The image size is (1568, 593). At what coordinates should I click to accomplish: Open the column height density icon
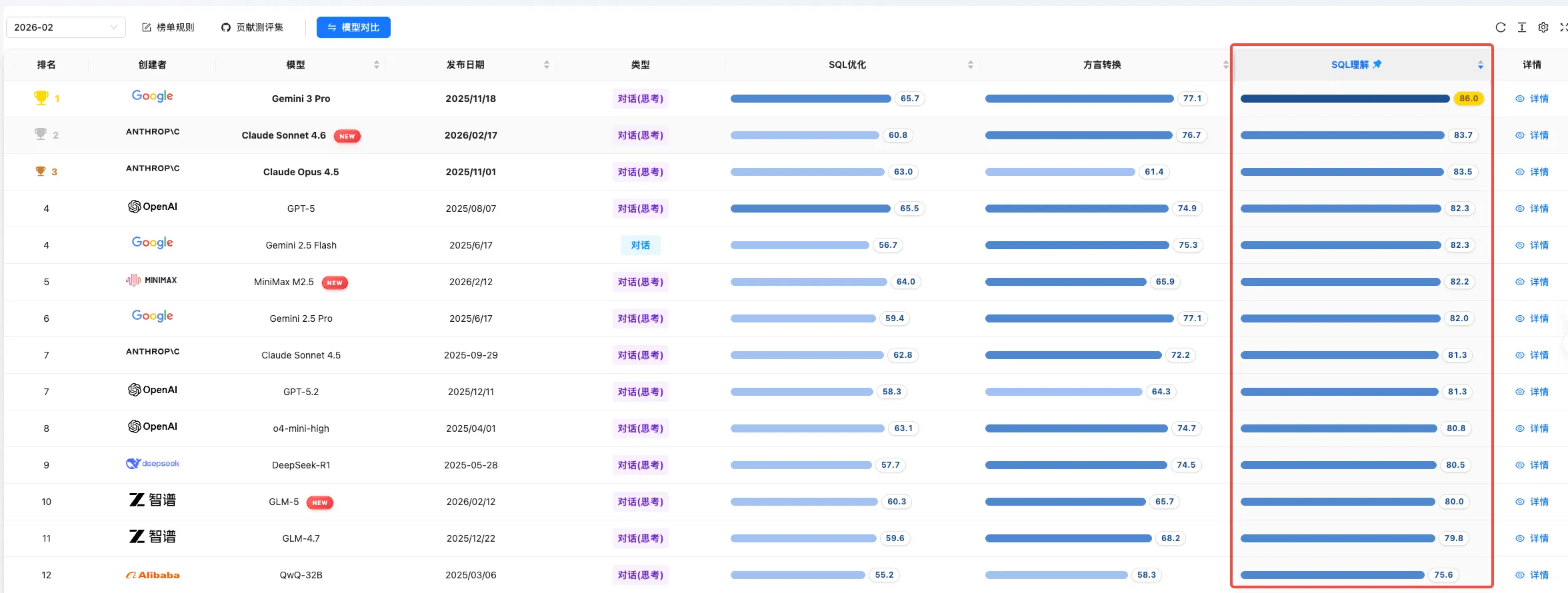(1522, 27)
